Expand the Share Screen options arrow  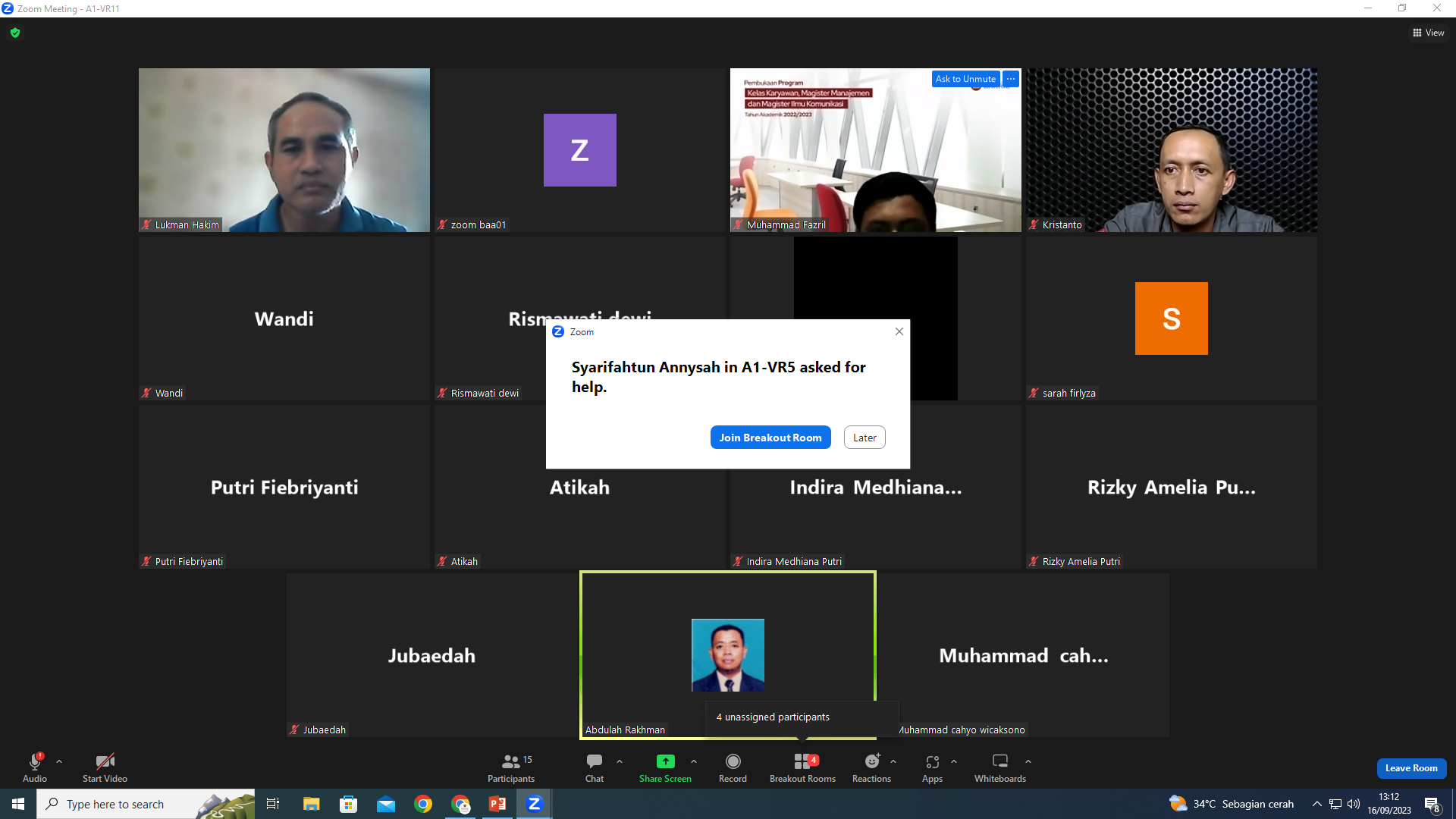694,761
